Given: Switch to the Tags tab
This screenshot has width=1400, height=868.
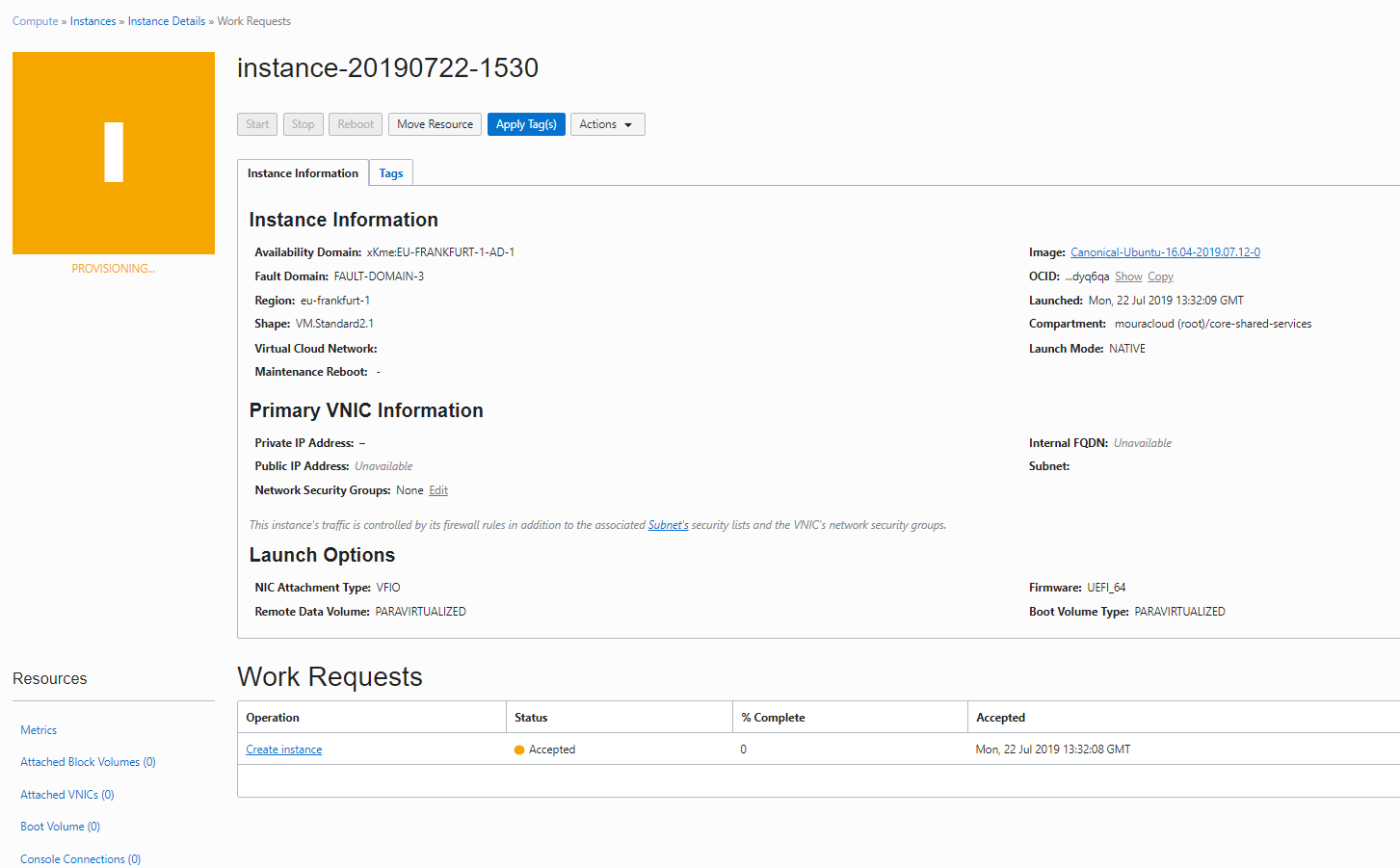Looking at the screenshot, I should (x=390, y=172).
